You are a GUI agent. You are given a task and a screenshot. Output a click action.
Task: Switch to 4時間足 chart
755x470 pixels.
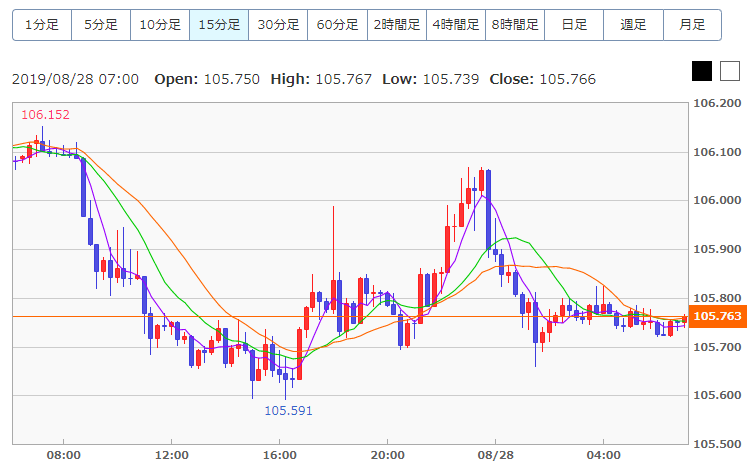(x=456, y=25)
